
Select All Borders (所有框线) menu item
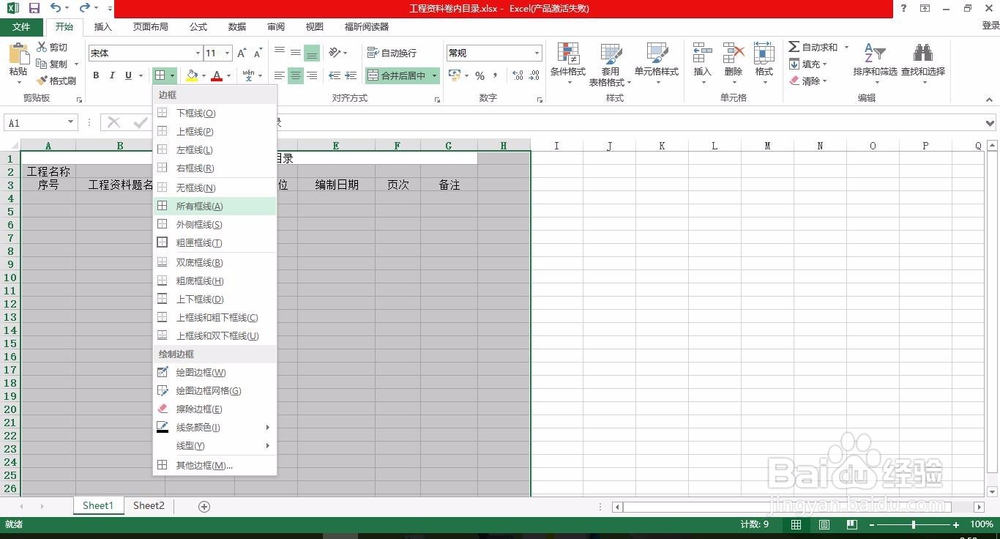coord(215,206)
